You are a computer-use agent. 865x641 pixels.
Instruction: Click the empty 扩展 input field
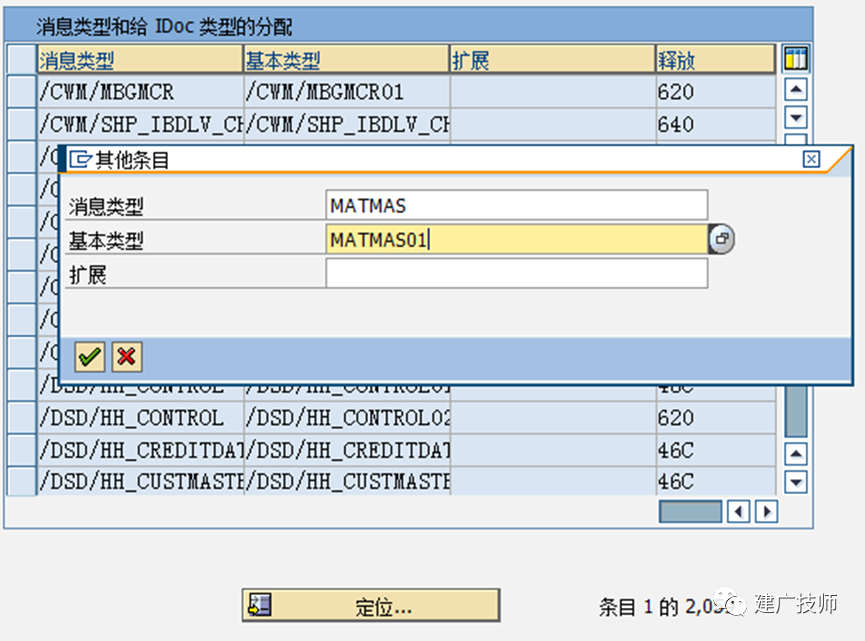[x=516, y=274]
